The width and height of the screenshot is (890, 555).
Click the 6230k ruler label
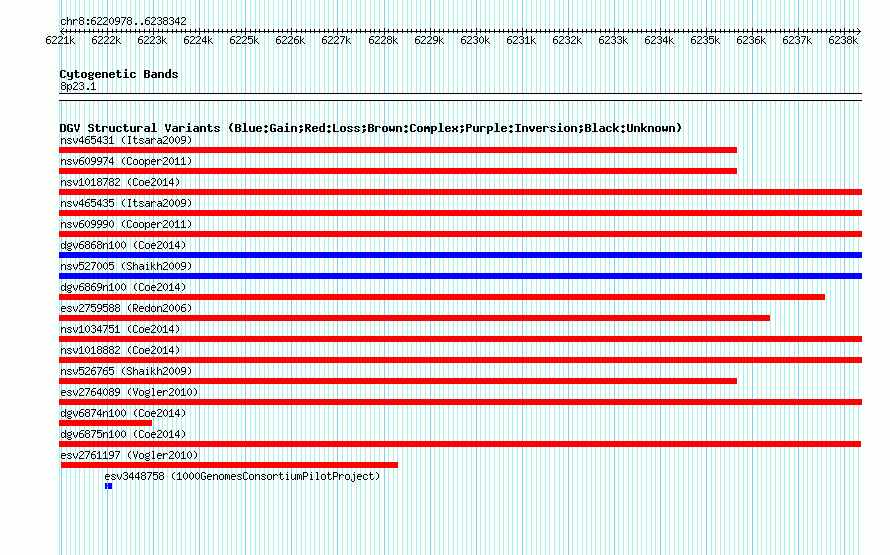(x=475, y=40)
